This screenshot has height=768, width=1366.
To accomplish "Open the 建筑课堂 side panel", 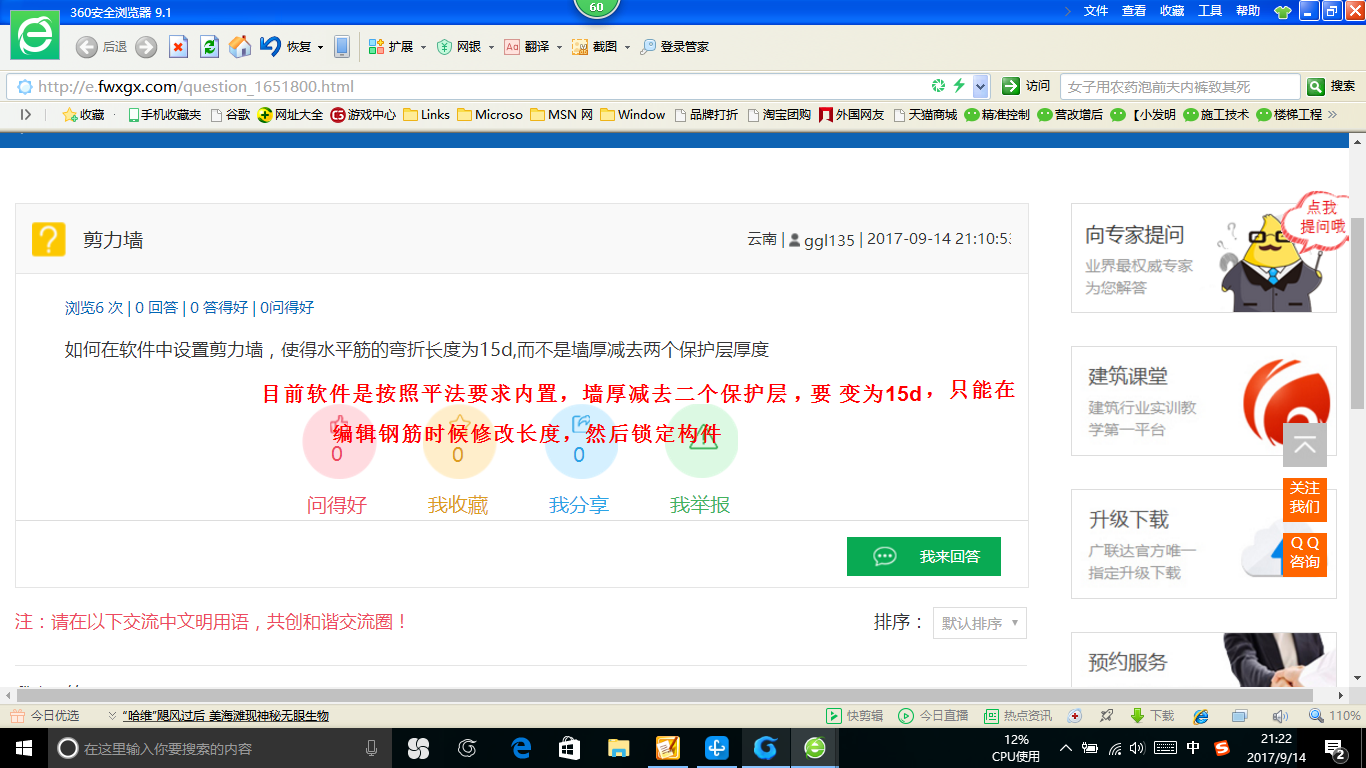I will (1204, 401).
